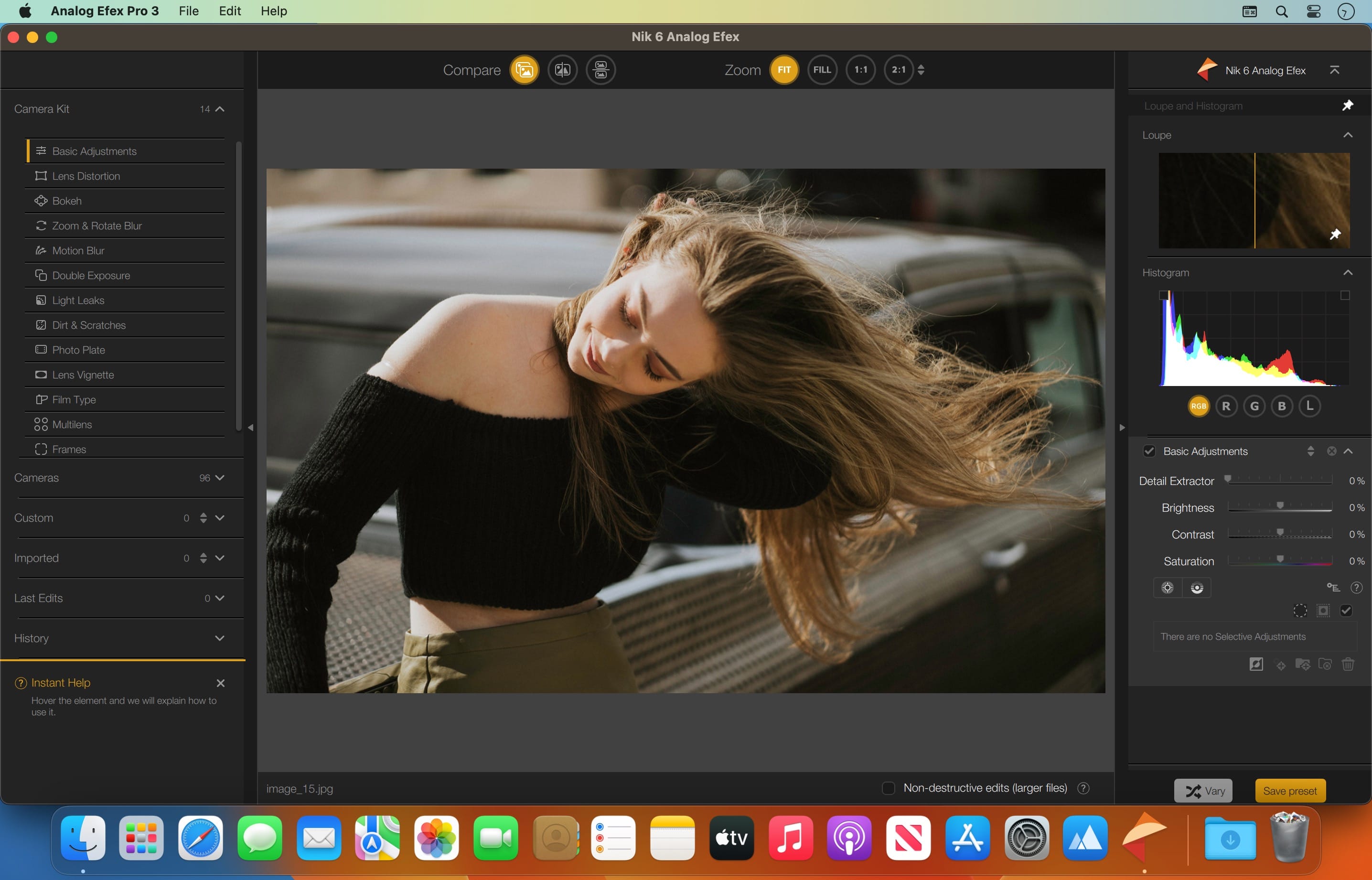
Task: Set zoom to 1:1
Action: click(860, 70)
